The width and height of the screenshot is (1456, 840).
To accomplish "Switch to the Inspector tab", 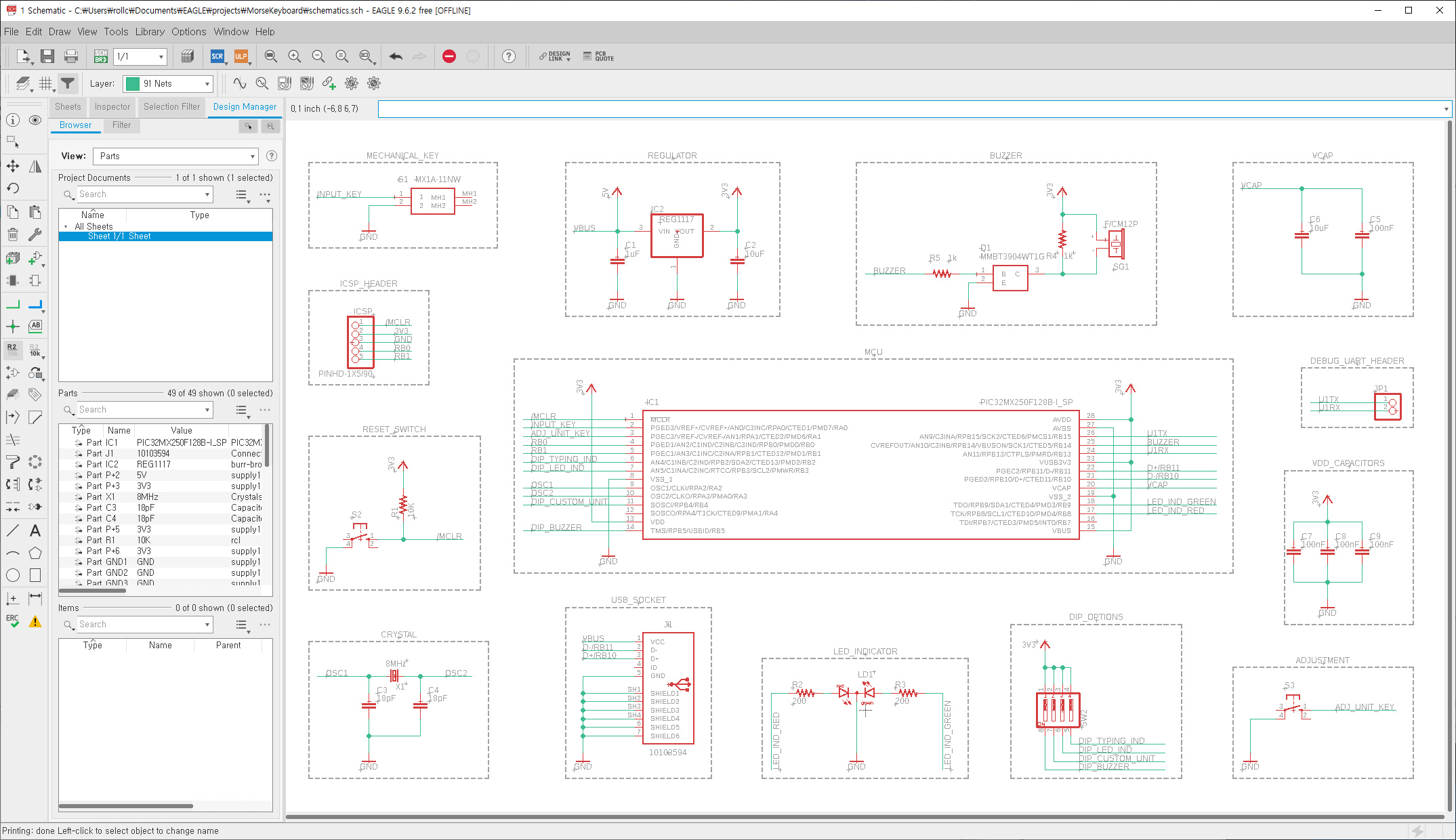I will coord(112,106).
